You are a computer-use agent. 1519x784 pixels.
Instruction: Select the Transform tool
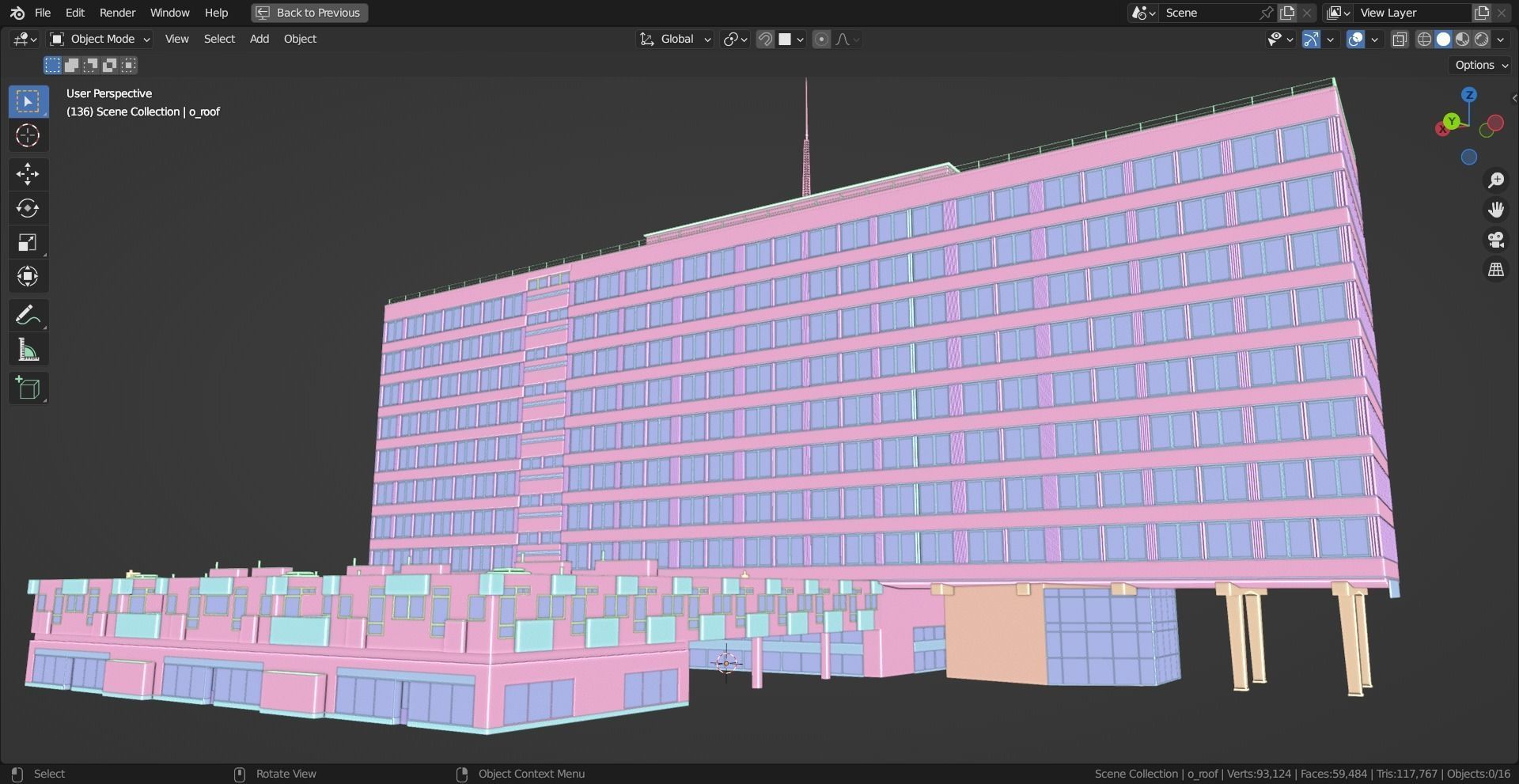point(28,276)
